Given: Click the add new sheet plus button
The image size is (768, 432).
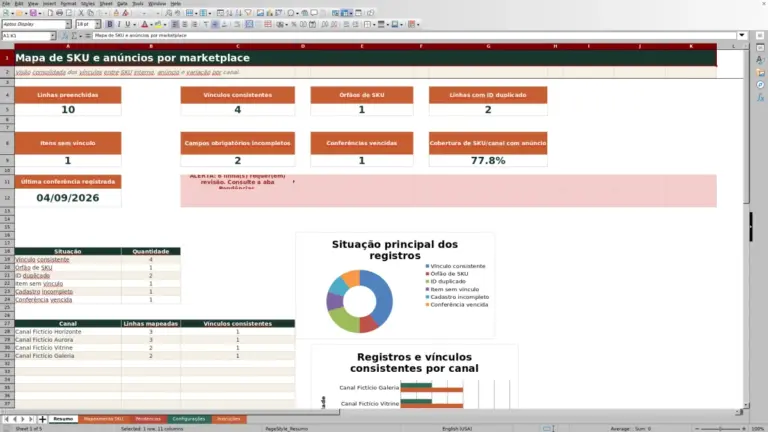Looking at the screenshot, I should pyautogui.click(x=42, y=419).
